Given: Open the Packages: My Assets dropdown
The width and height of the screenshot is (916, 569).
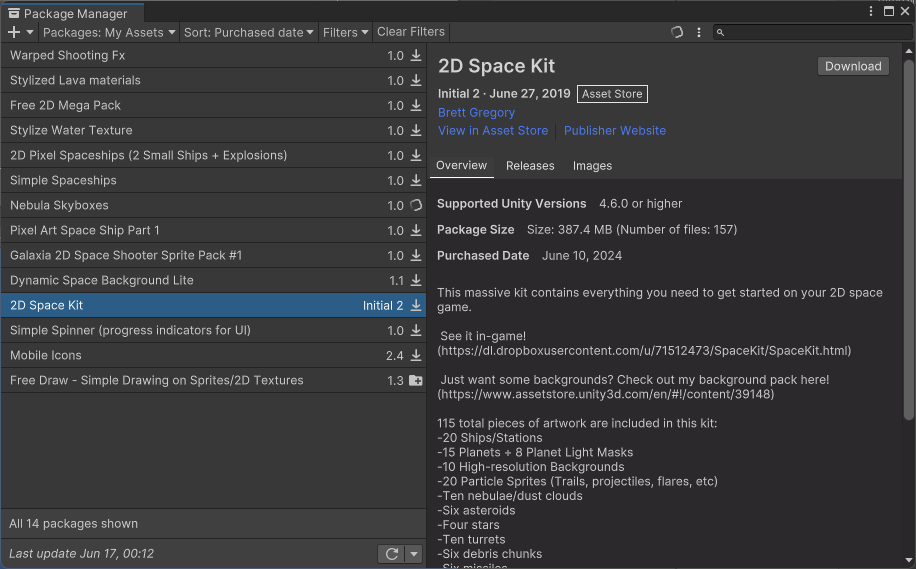Looking at the screenshot, I should click(109, 32).
